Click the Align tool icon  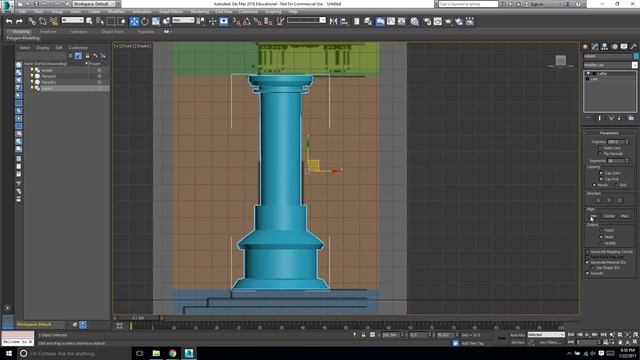coord(344,21)
